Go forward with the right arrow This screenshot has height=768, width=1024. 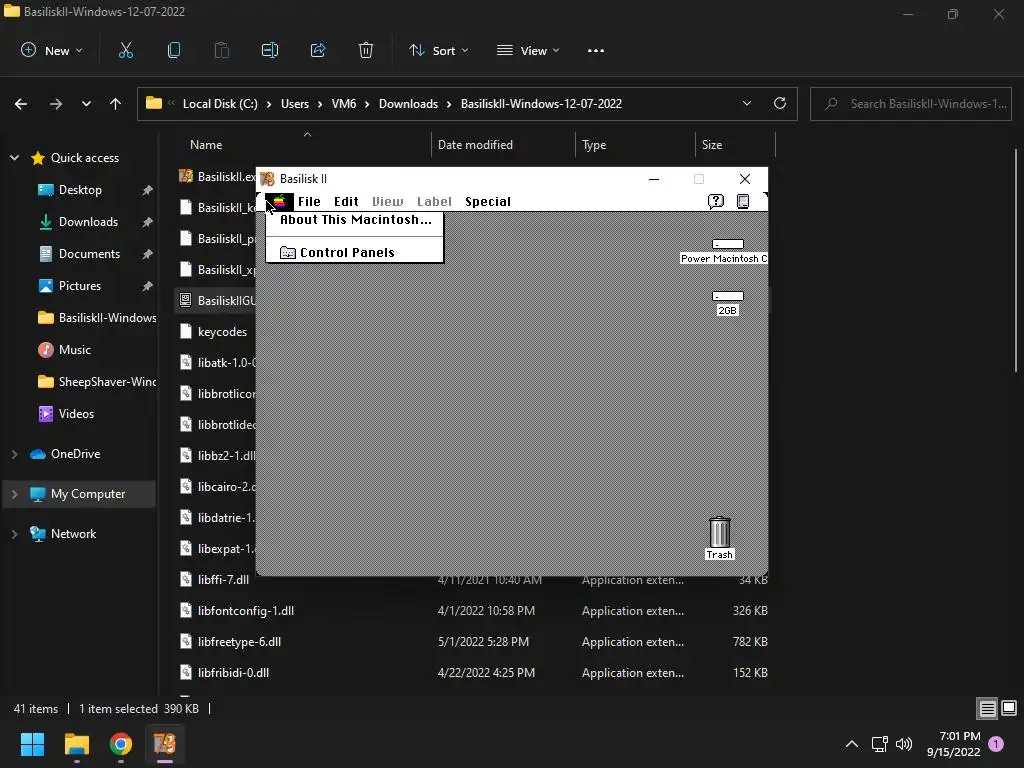(x=56, y=104)
